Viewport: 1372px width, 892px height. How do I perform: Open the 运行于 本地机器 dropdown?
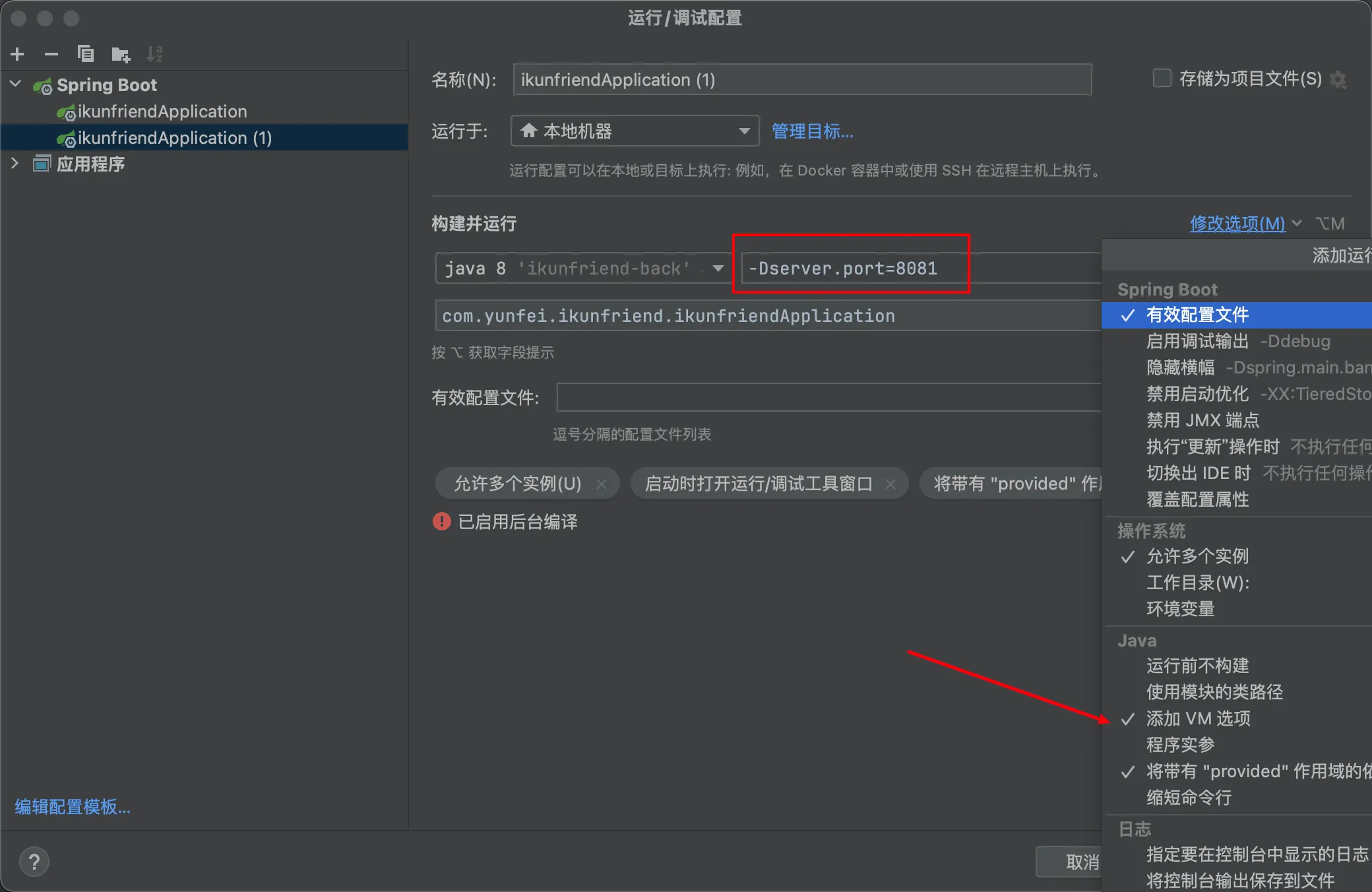[635, 131]
